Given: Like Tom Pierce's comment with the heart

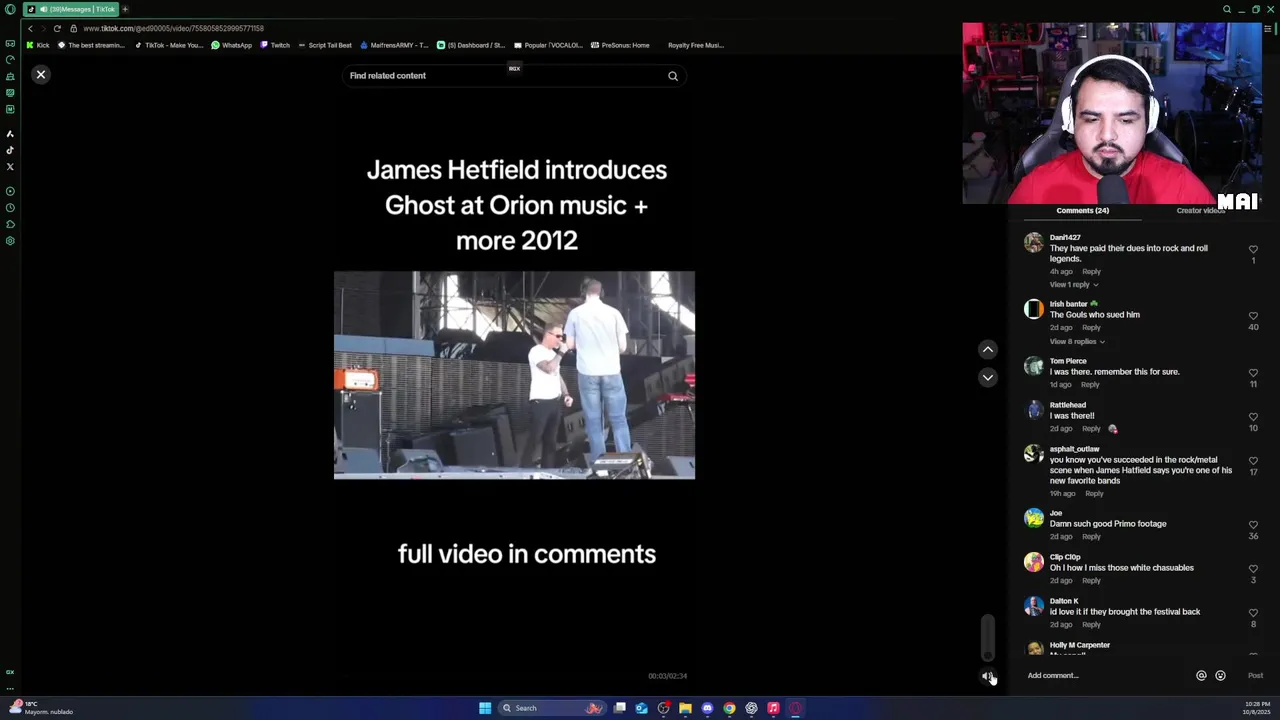Looking at the screenshot, I should 1253,373.
